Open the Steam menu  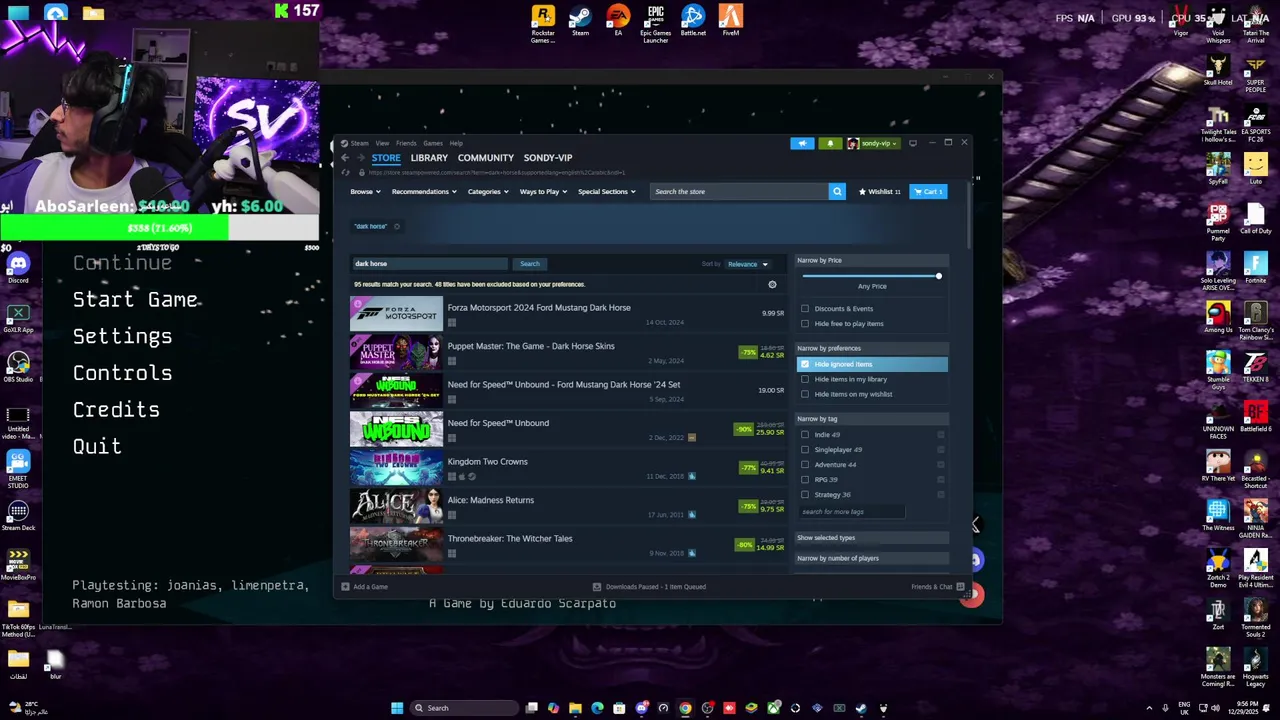[x=359, y=143]
